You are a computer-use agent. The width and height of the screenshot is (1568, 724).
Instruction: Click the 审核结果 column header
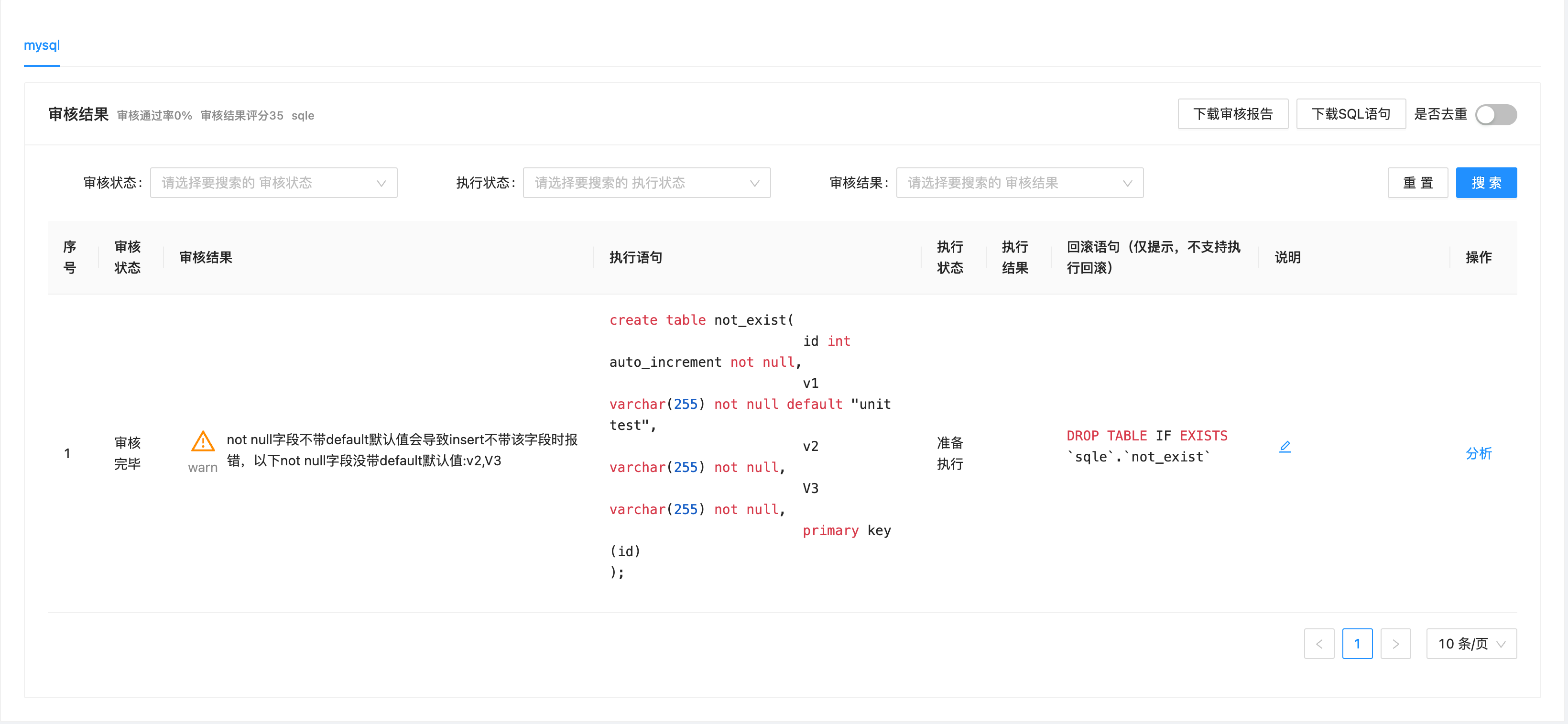[206, 258]
